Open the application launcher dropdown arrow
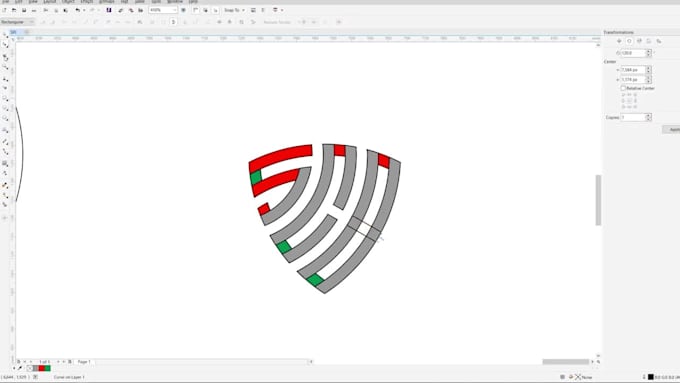This screenshot has width=680, height=383. click(x=282, y=10)
